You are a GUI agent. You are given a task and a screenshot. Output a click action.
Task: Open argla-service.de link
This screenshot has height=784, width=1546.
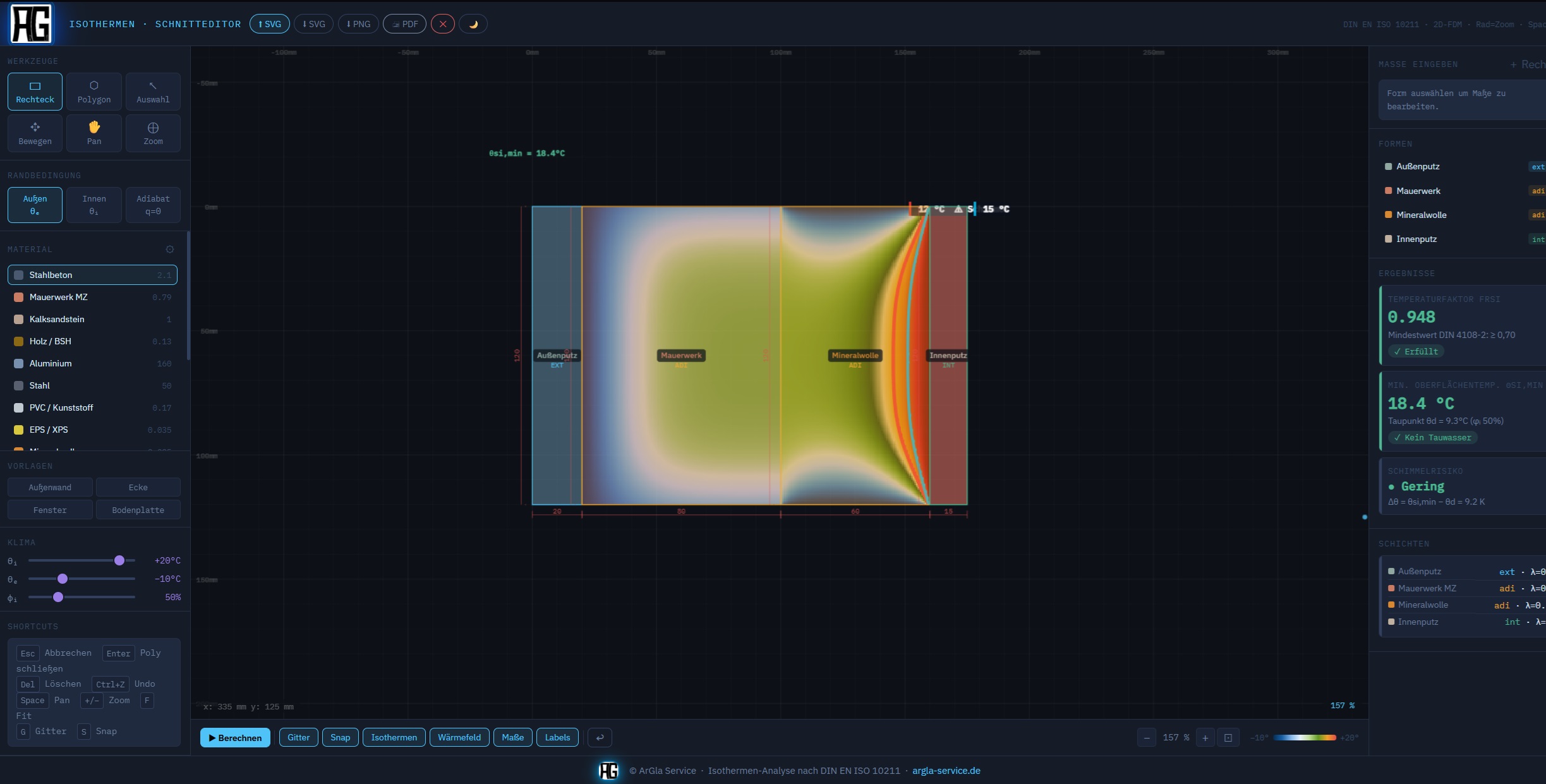[946, 771]
